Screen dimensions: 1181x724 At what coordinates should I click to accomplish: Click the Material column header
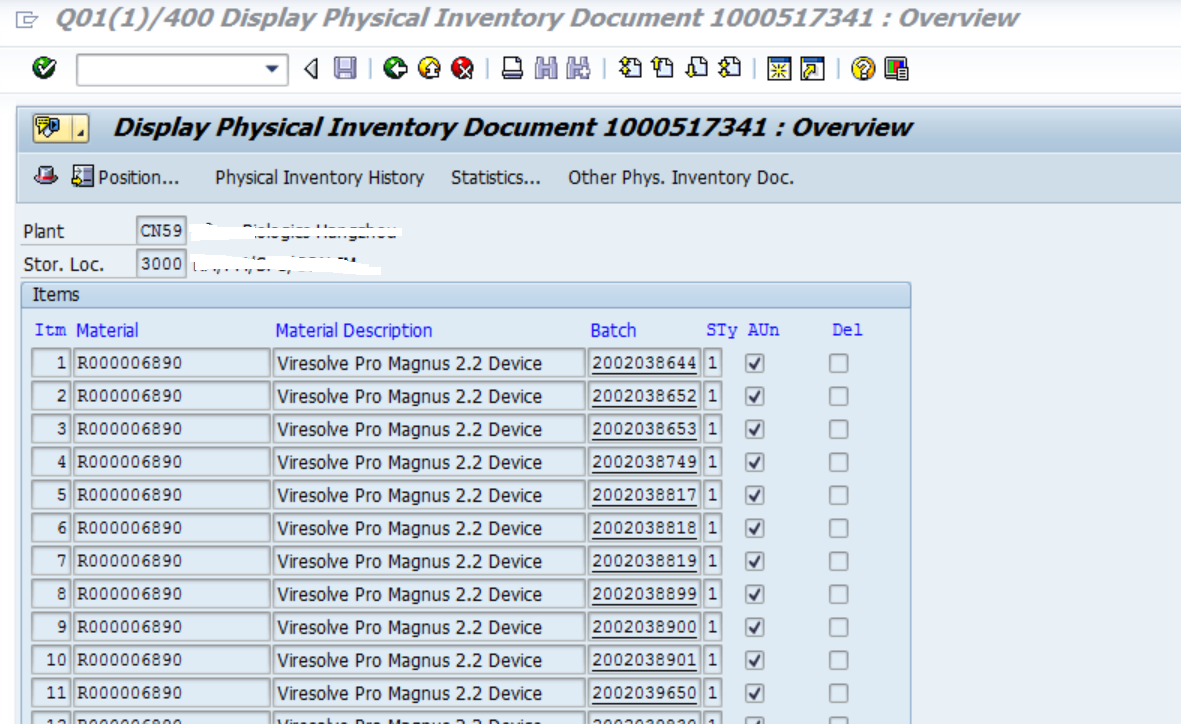tap(107, 330)
